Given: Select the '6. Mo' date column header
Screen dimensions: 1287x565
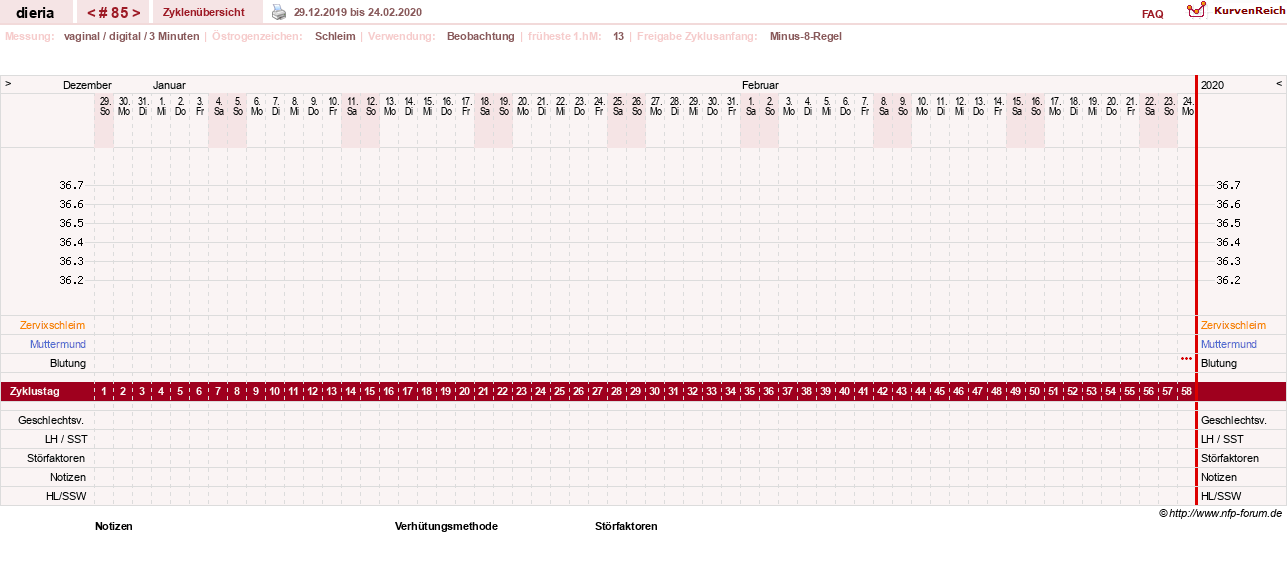Looking at the screenshot, I should tap(257, 105).
